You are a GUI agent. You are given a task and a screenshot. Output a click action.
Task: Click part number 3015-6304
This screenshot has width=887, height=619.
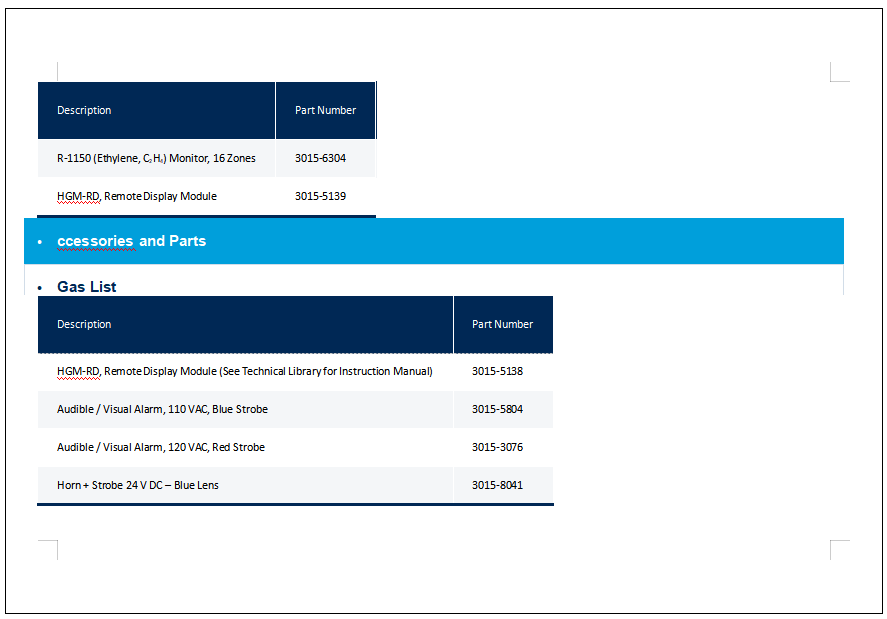[x=320, y=158]
